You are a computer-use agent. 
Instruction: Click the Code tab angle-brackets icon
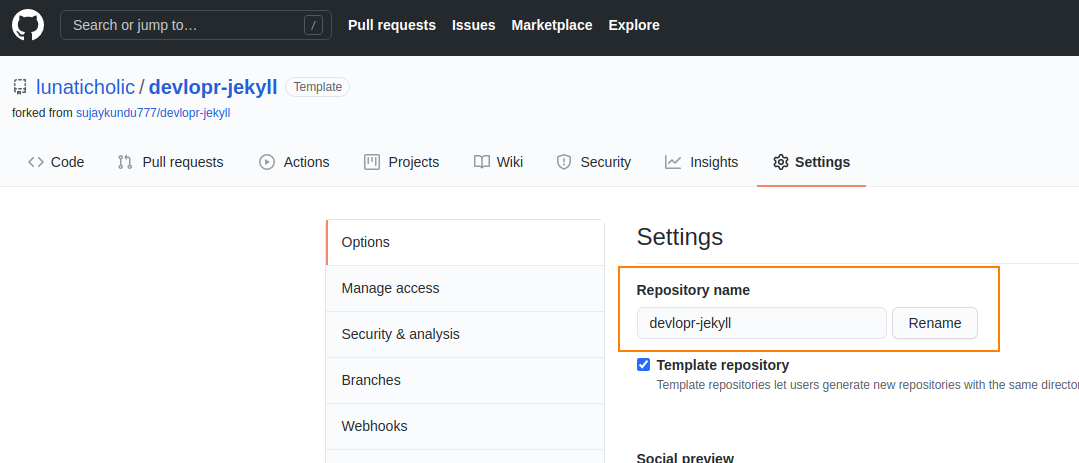point(36,162)
